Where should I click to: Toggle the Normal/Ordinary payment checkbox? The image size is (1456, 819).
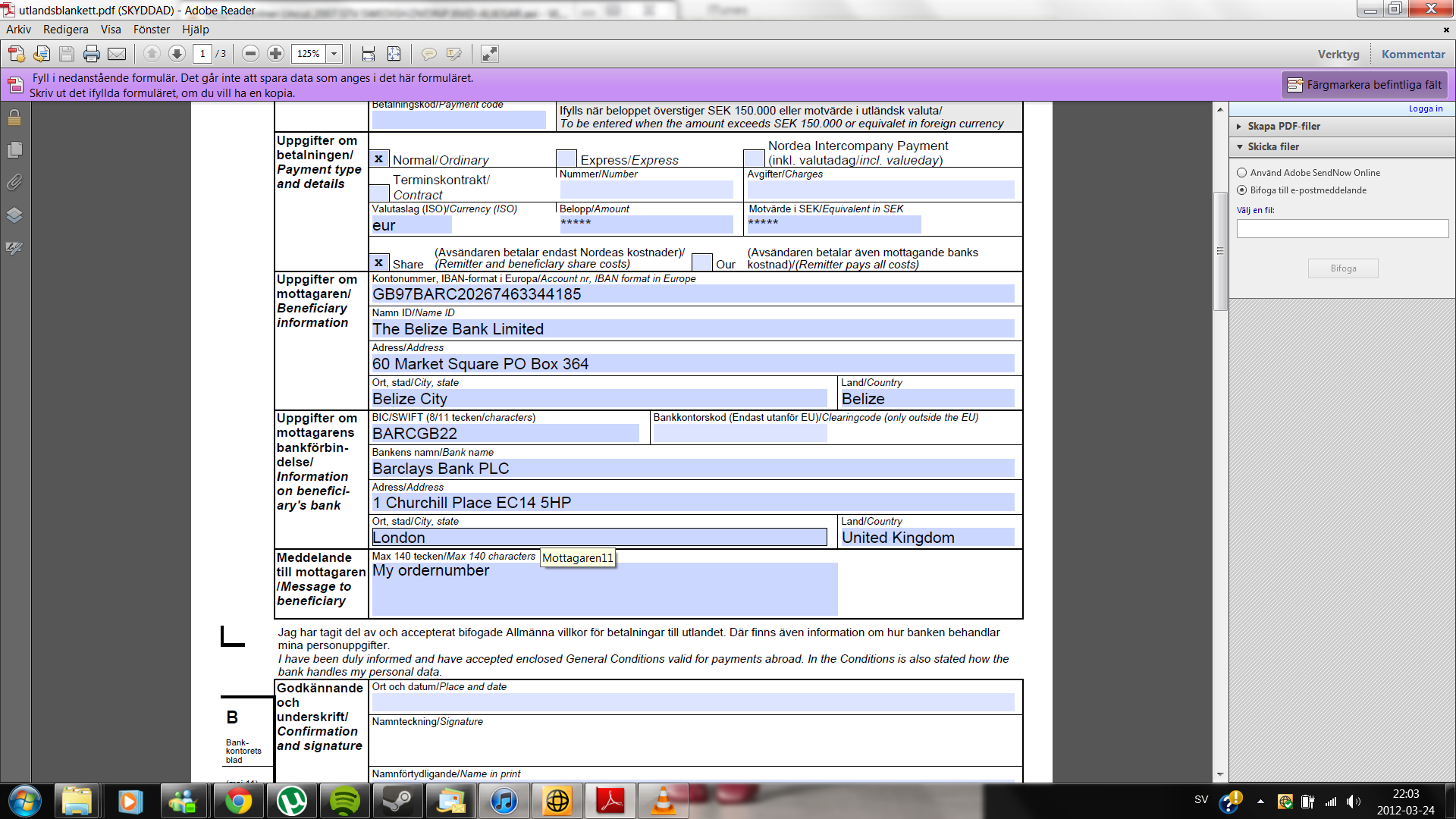click(x=379, y=158)
